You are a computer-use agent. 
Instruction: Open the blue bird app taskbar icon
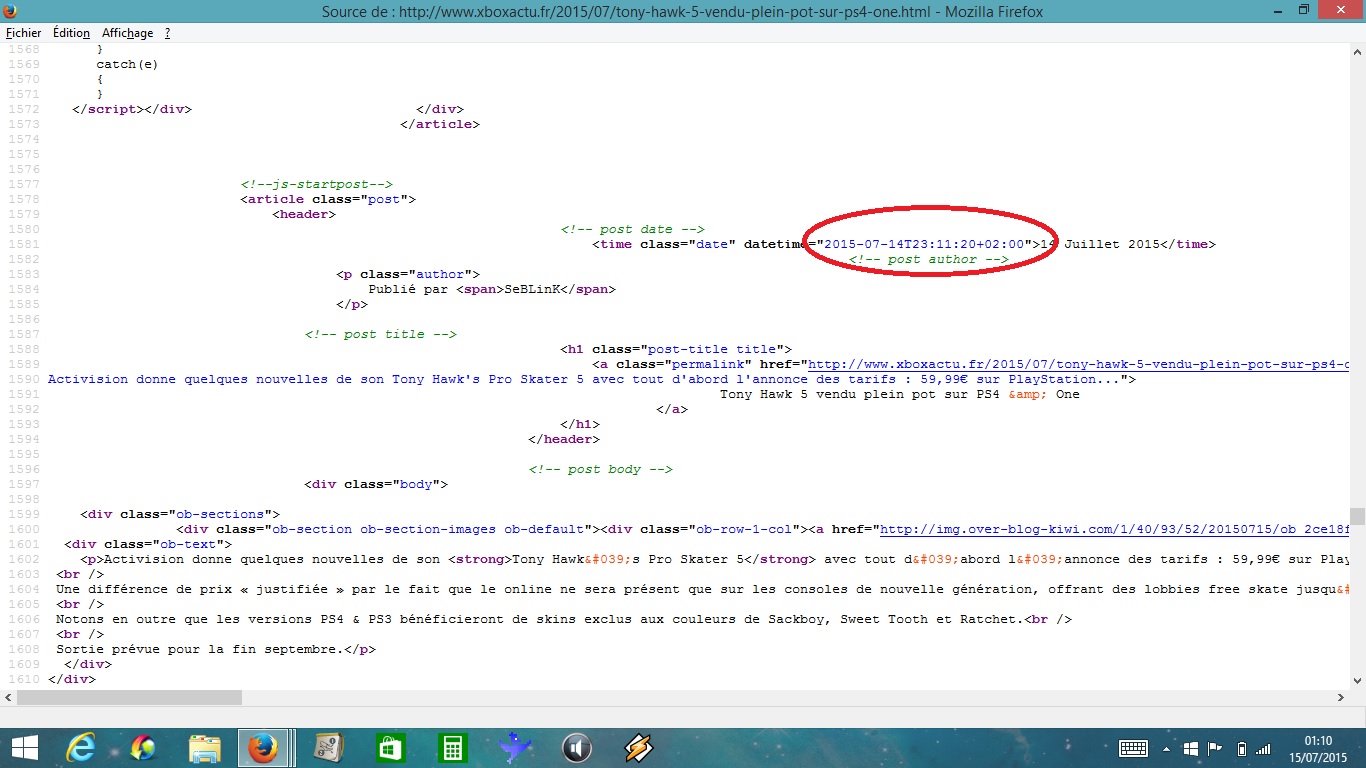pyautogui.click(x=514, y=748)
